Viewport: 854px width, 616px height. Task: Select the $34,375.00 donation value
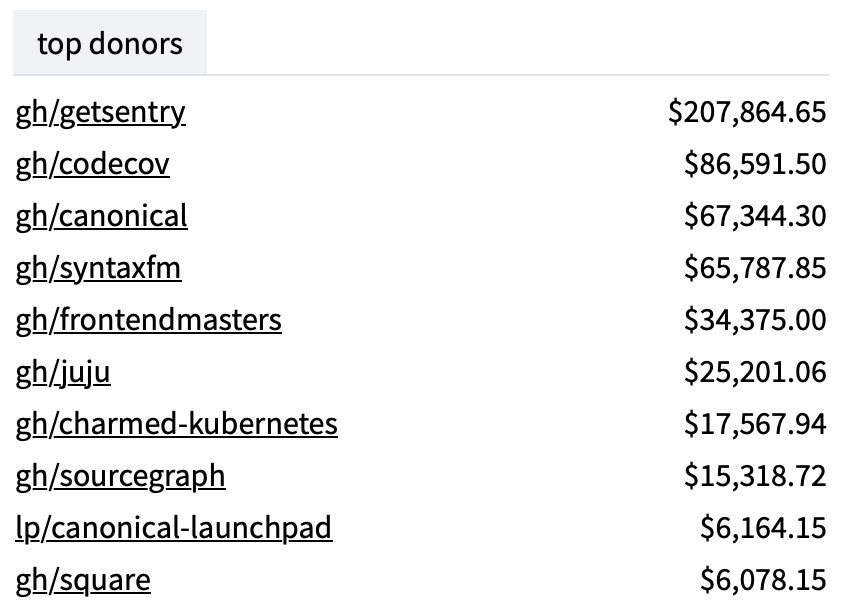[755, 320]
